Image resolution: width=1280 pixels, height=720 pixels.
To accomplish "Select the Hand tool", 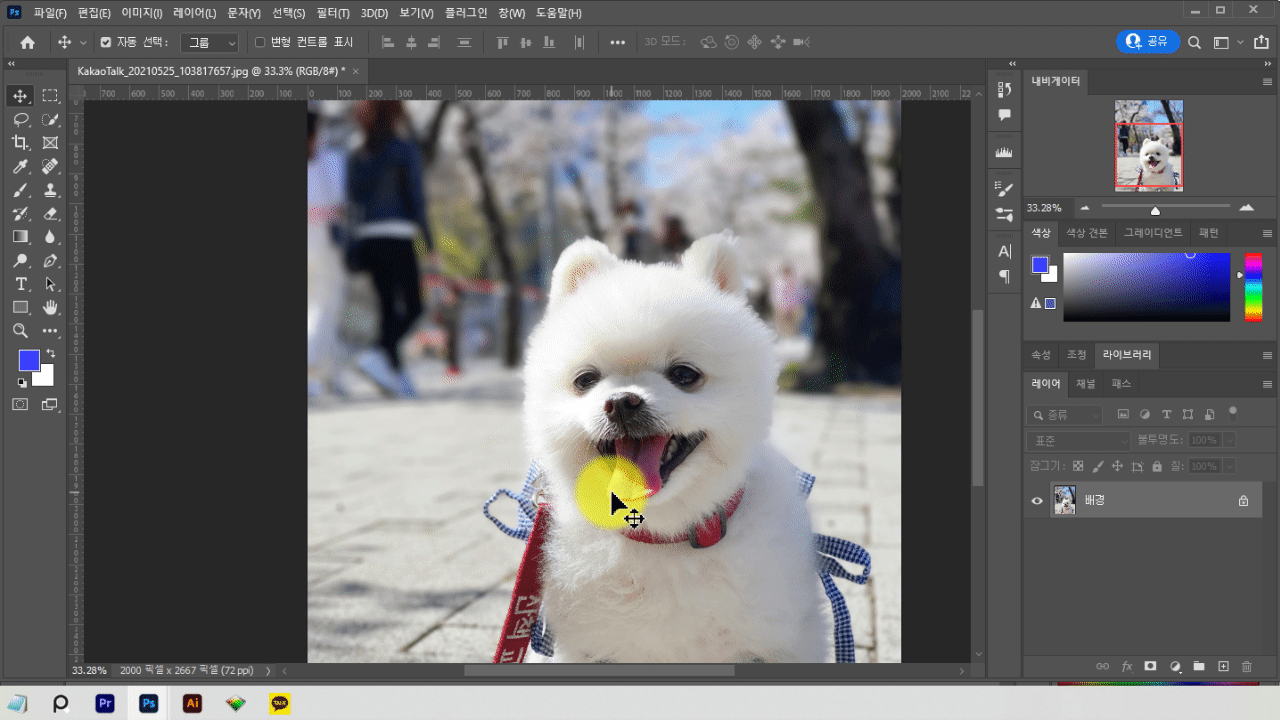I will click(50, 307).
